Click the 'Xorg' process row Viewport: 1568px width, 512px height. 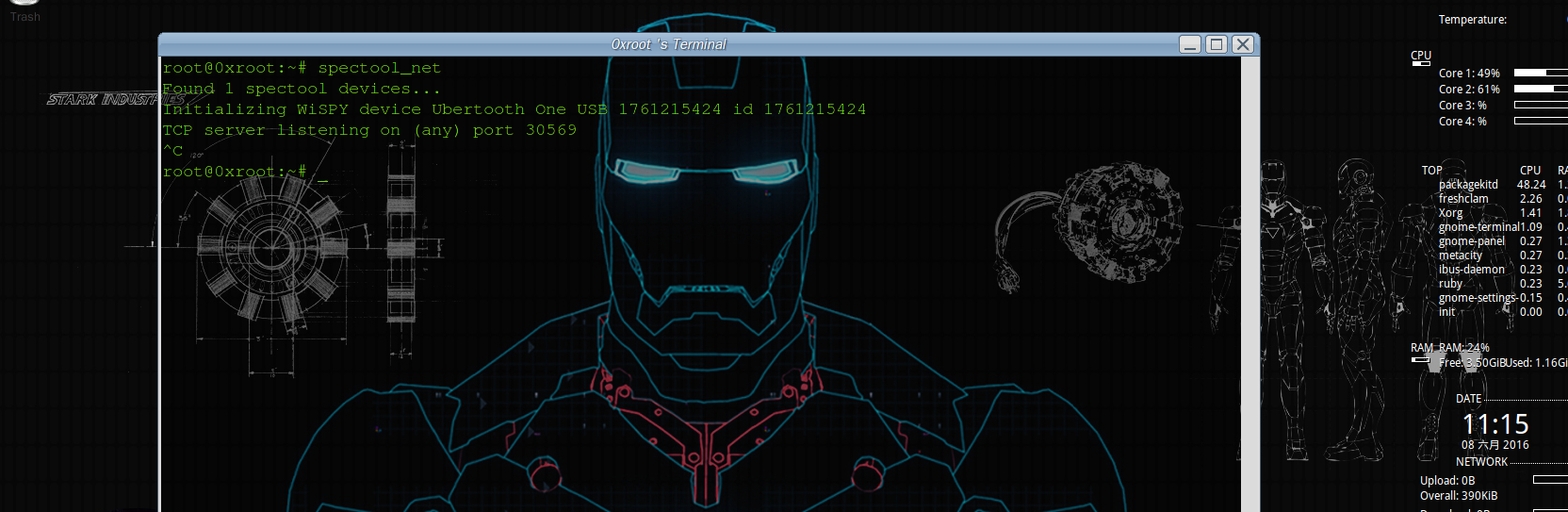[1503, 213]
